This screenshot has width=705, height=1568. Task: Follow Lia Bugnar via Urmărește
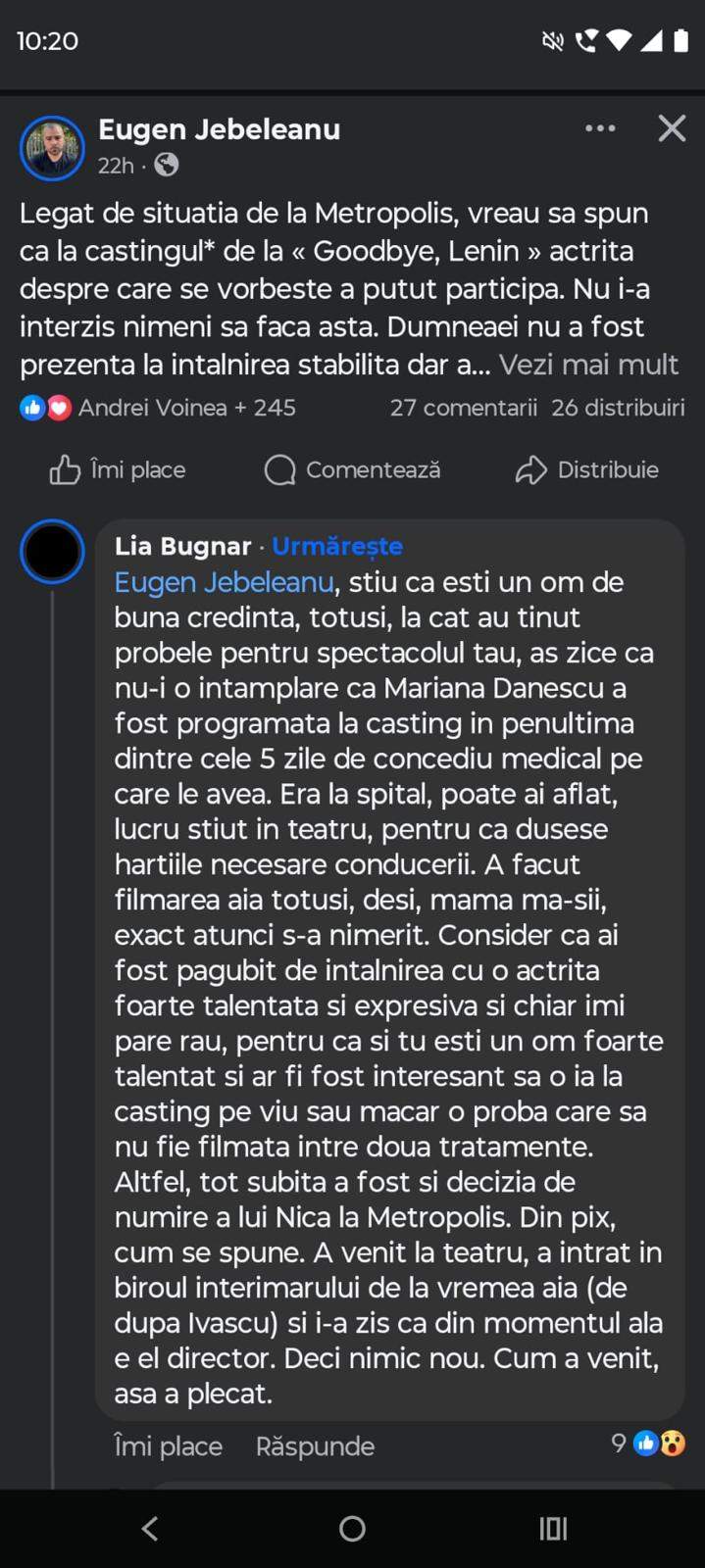pyautogui.click(x=337, y=546)
